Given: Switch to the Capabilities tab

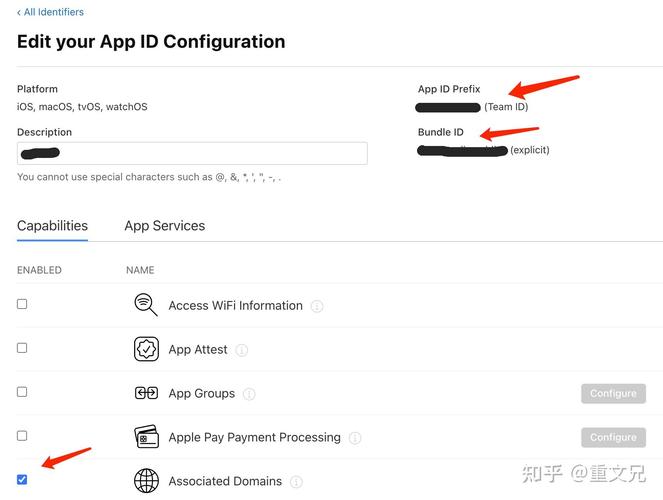Looking at the screenshot, I should [52, 226].
